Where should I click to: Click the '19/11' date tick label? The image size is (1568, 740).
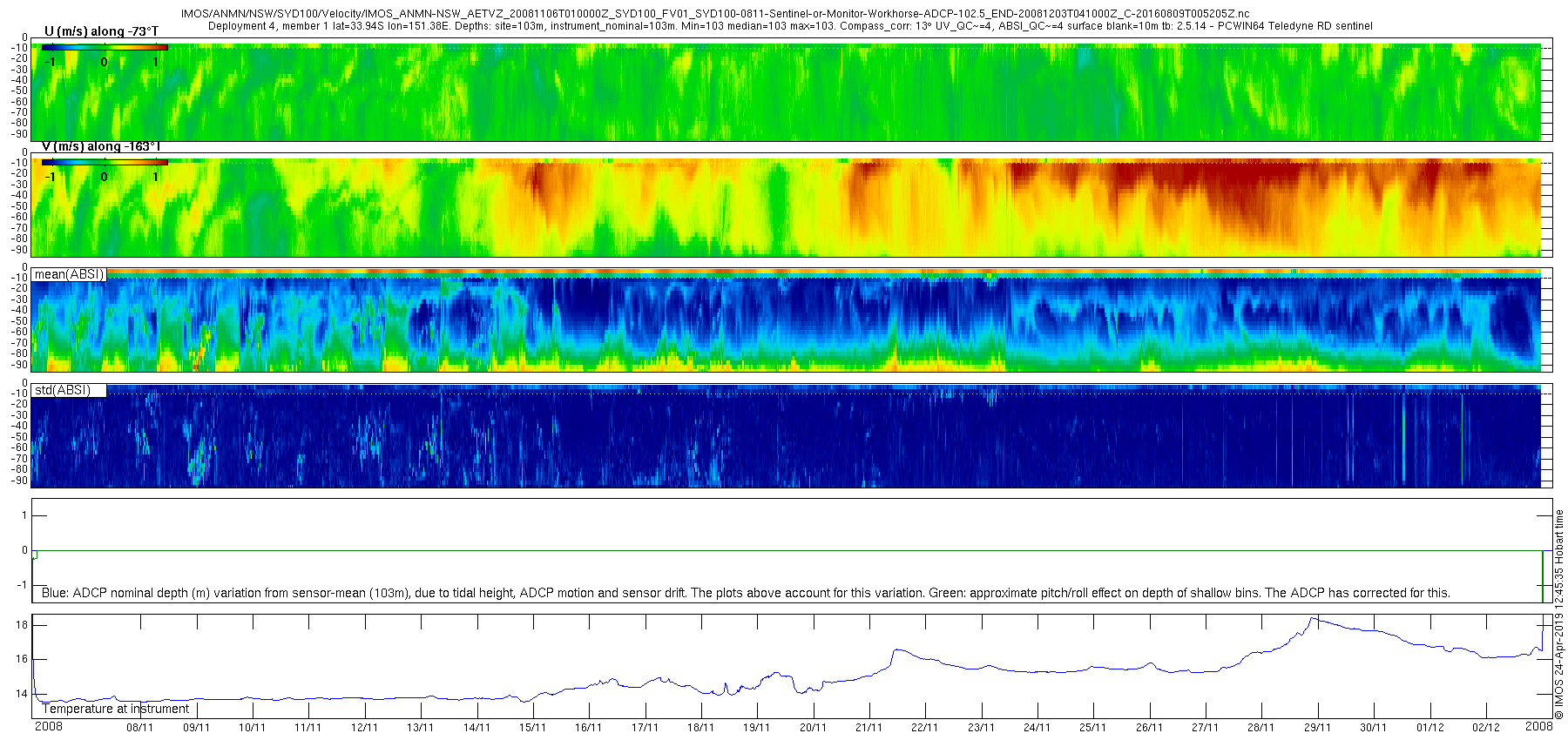(757, 728)
